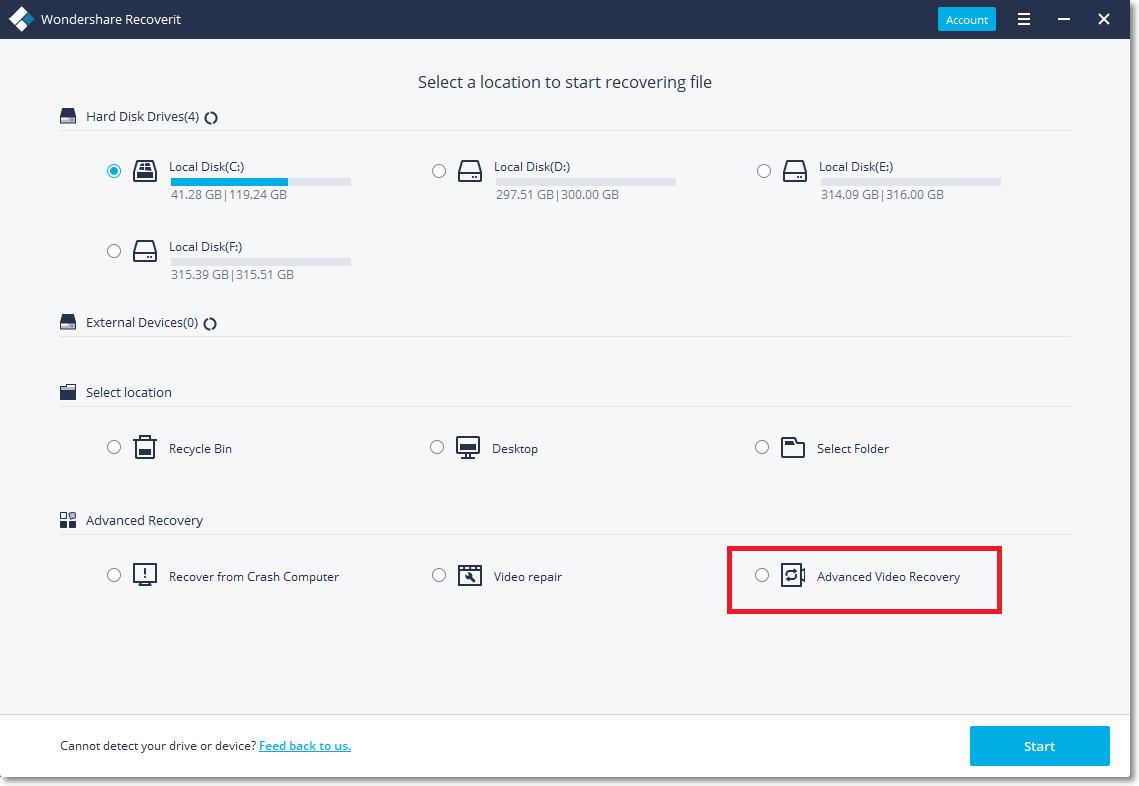Screen dimensions: 1139x786
Task: Click the Recover from Crash Computer label
Action: pyautogui.click(x=254, y=577)
